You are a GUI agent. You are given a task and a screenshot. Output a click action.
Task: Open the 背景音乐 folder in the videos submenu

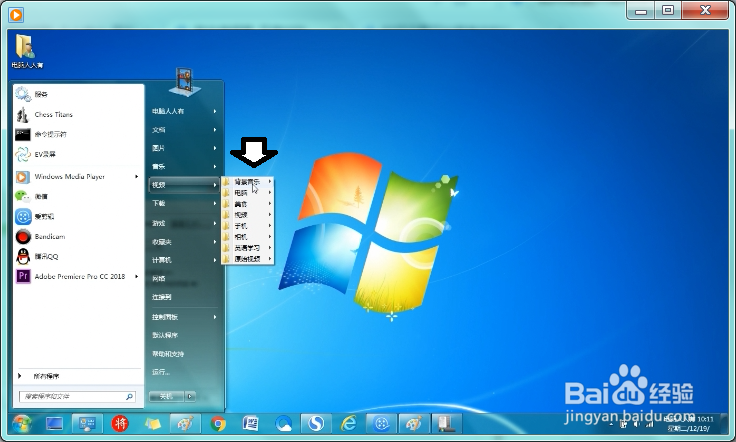247,182
